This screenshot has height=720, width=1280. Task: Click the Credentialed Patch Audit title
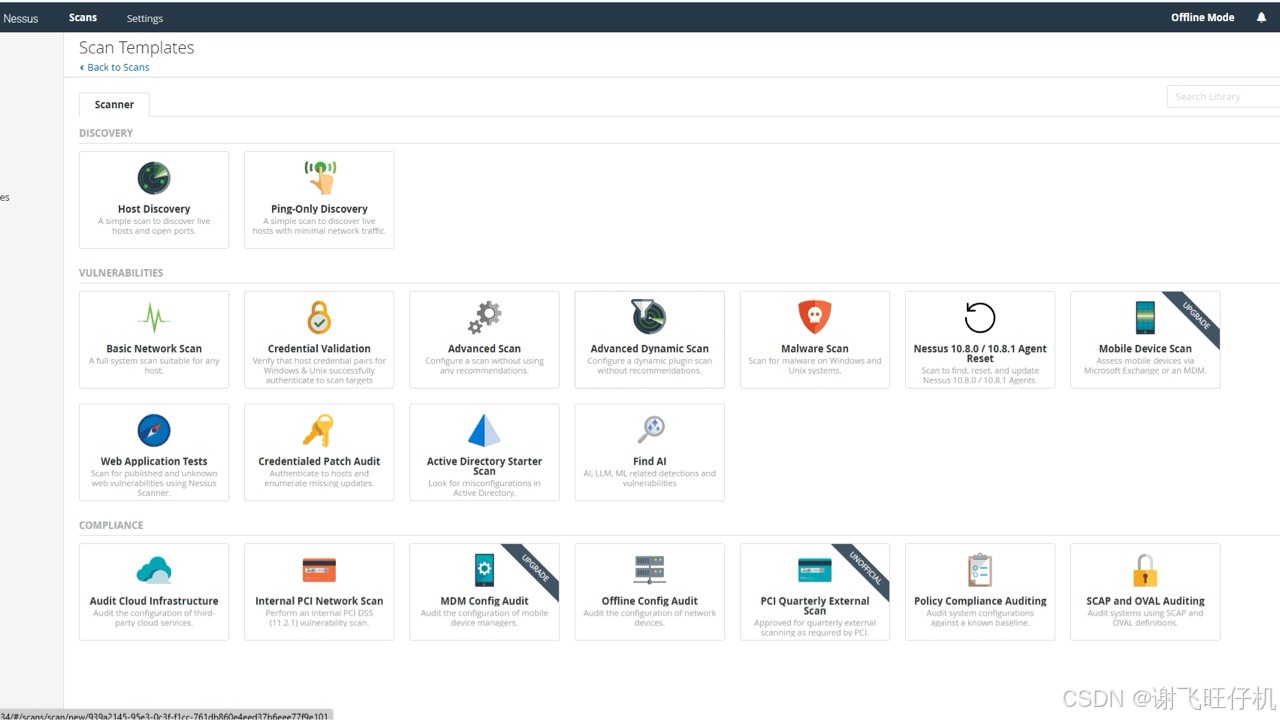tap(319, 462)
